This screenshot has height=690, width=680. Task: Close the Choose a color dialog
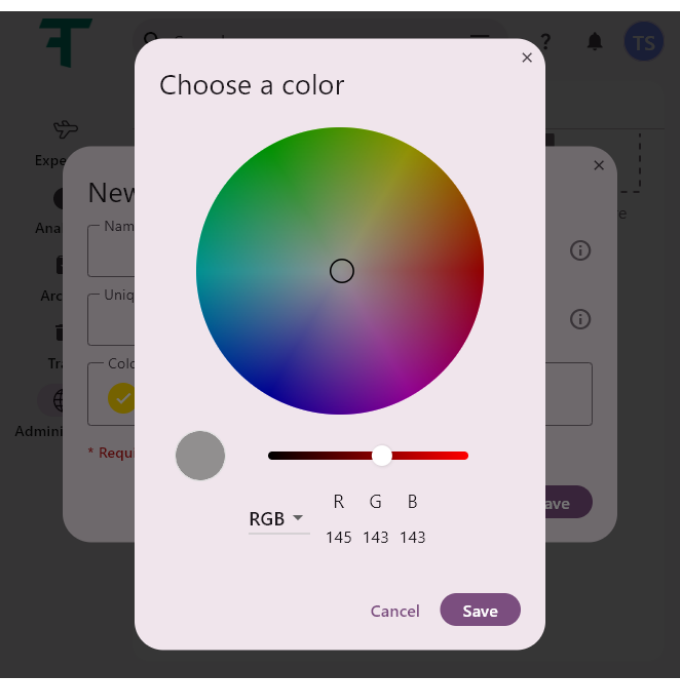click(x=527, y=58)
